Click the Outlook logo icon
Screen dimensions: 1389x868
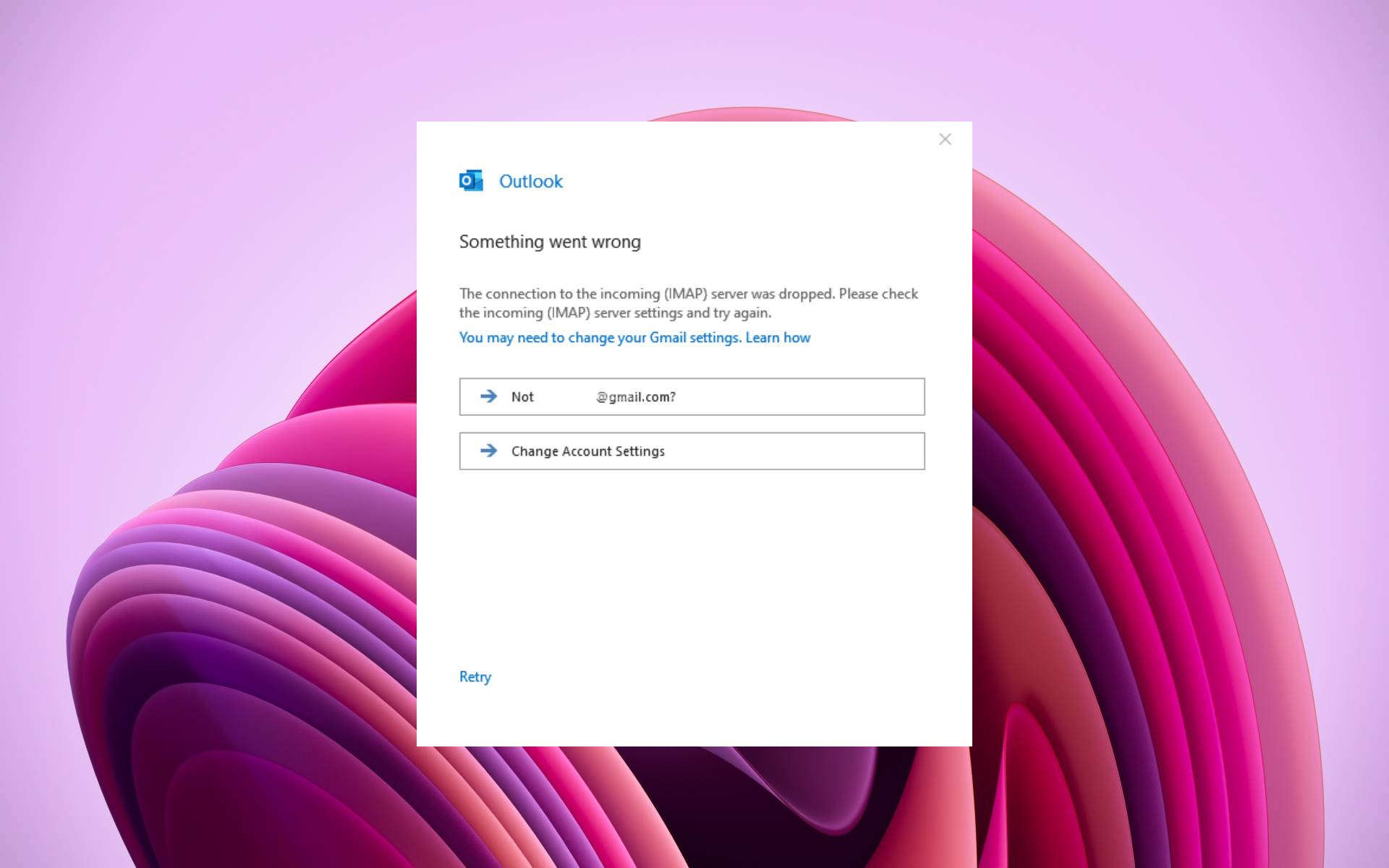pyautogui.click(x=471, y=181)
